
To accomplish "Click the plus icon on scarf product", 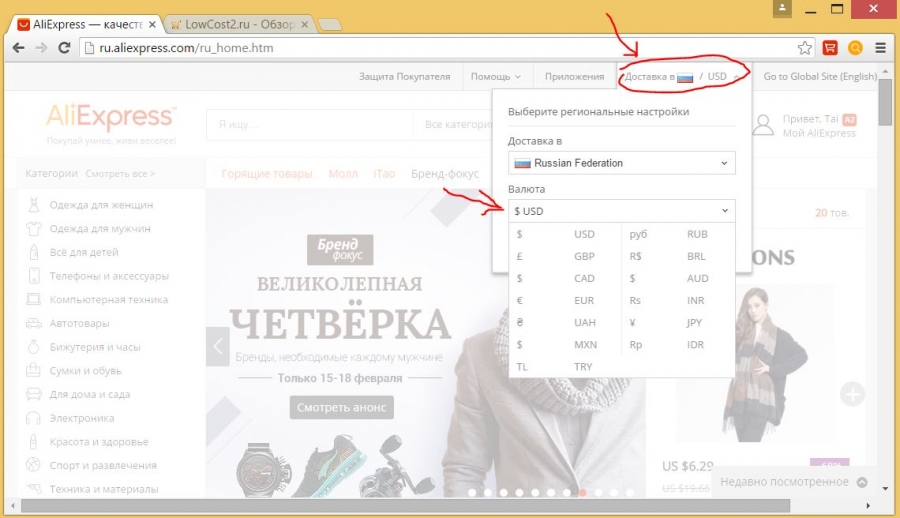I will (x=852, y=395).
